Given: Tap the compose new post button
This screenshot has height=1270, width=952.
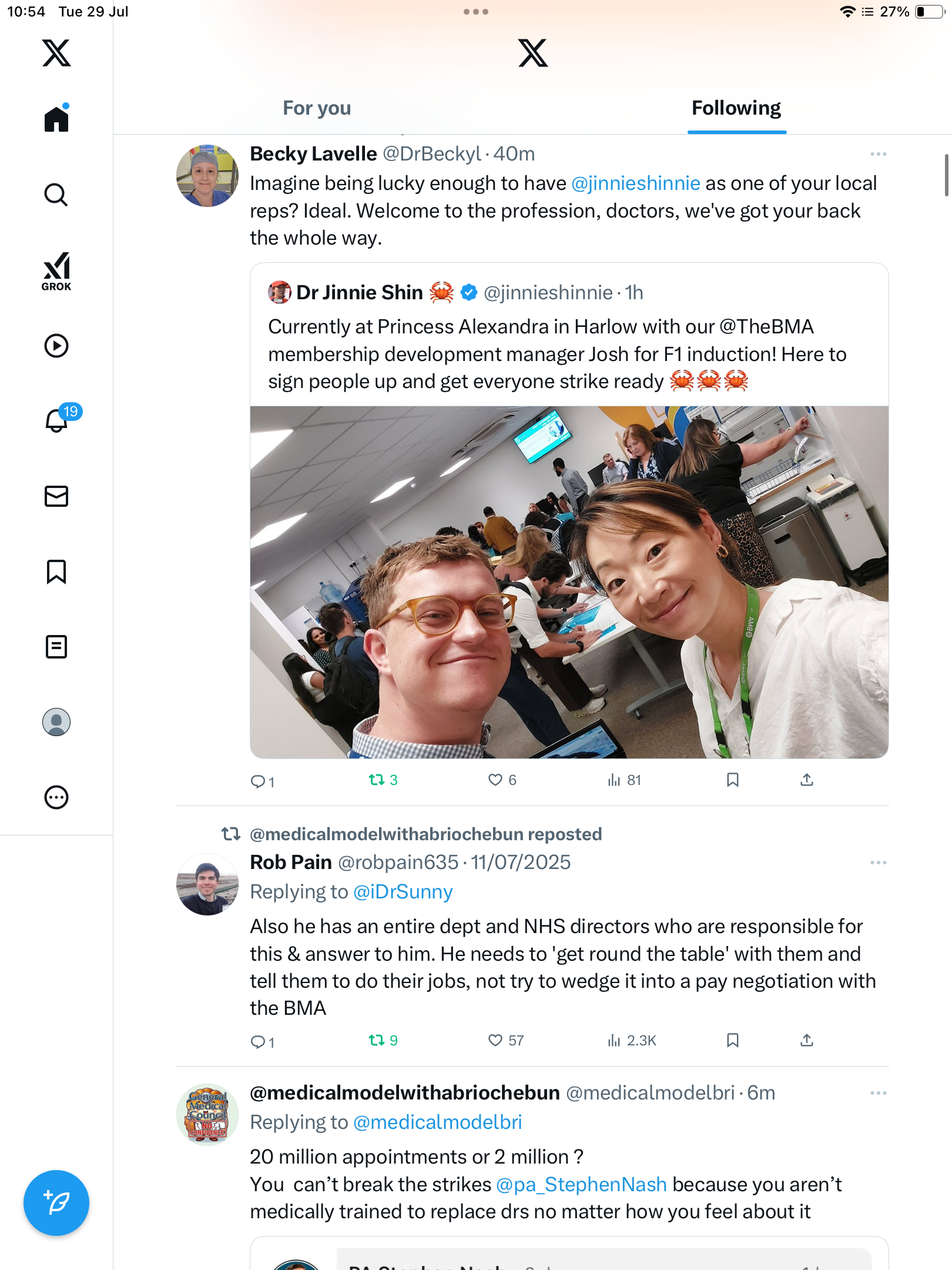Looking at the screenshot, I should pyautogui.click(x=56, y=1203).
